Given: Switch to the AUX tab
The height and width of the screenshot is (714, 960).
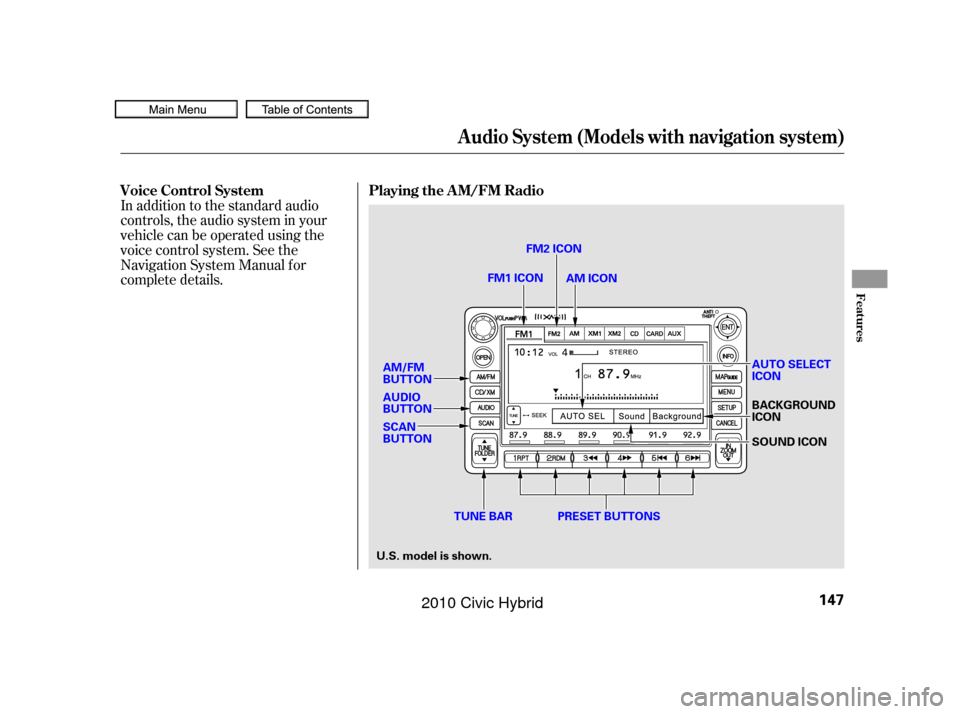Looking at the screenshot, I should click(674, 334).
